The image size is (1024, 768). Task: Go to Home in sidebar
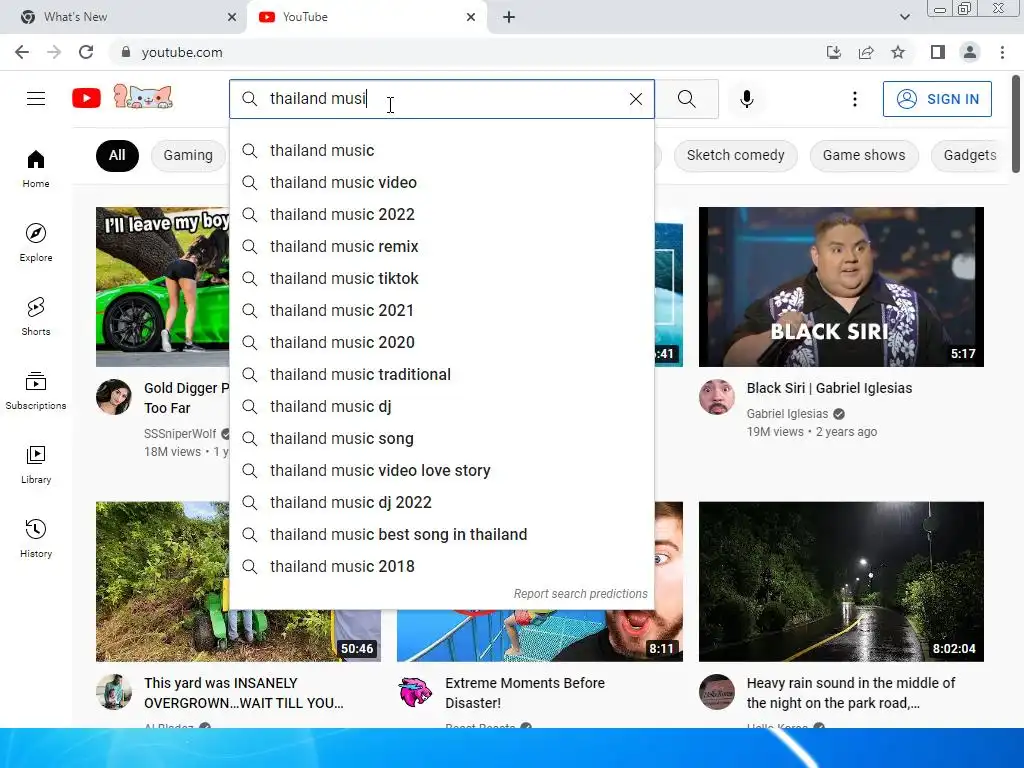[36, 169]
